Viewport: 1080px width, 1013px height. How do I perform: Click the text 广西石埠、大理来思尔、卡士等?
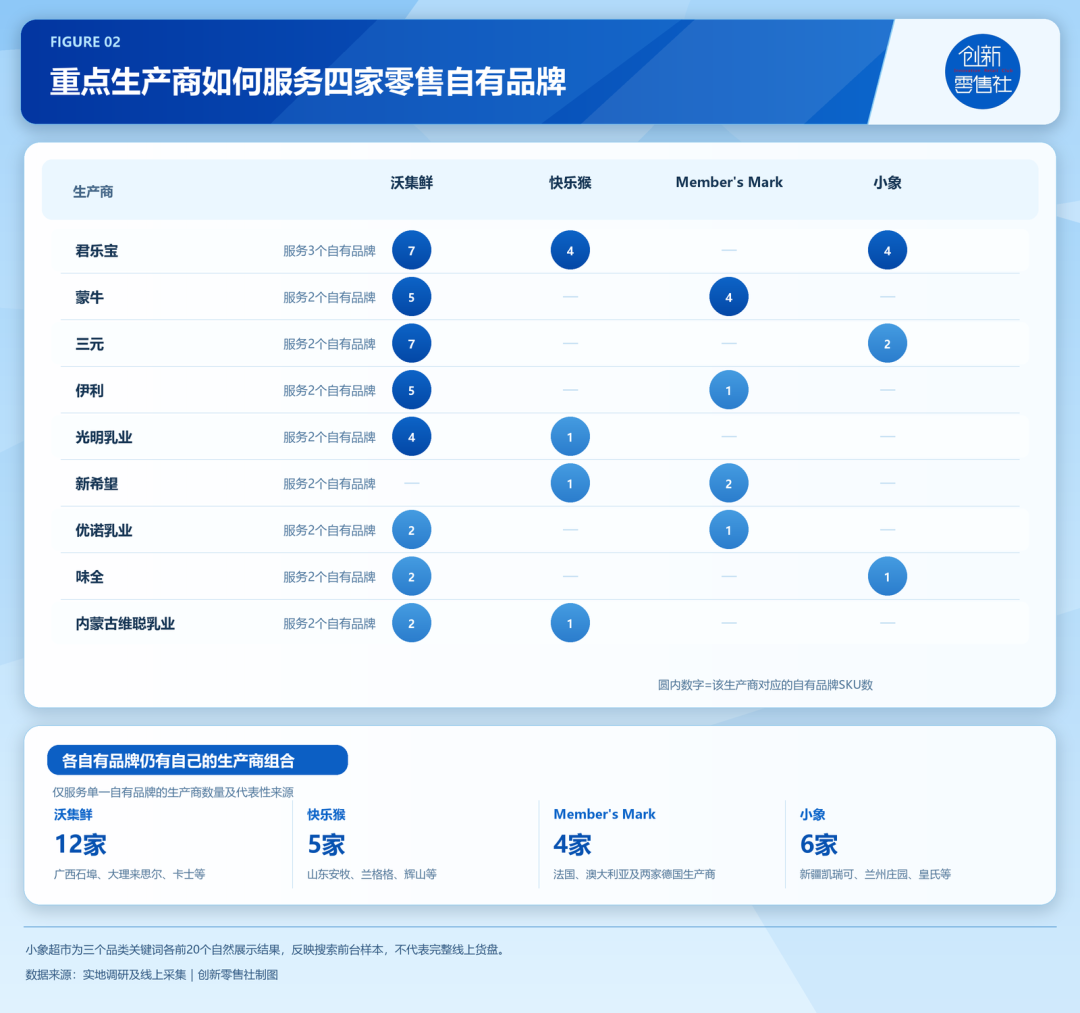coord(129,874)
